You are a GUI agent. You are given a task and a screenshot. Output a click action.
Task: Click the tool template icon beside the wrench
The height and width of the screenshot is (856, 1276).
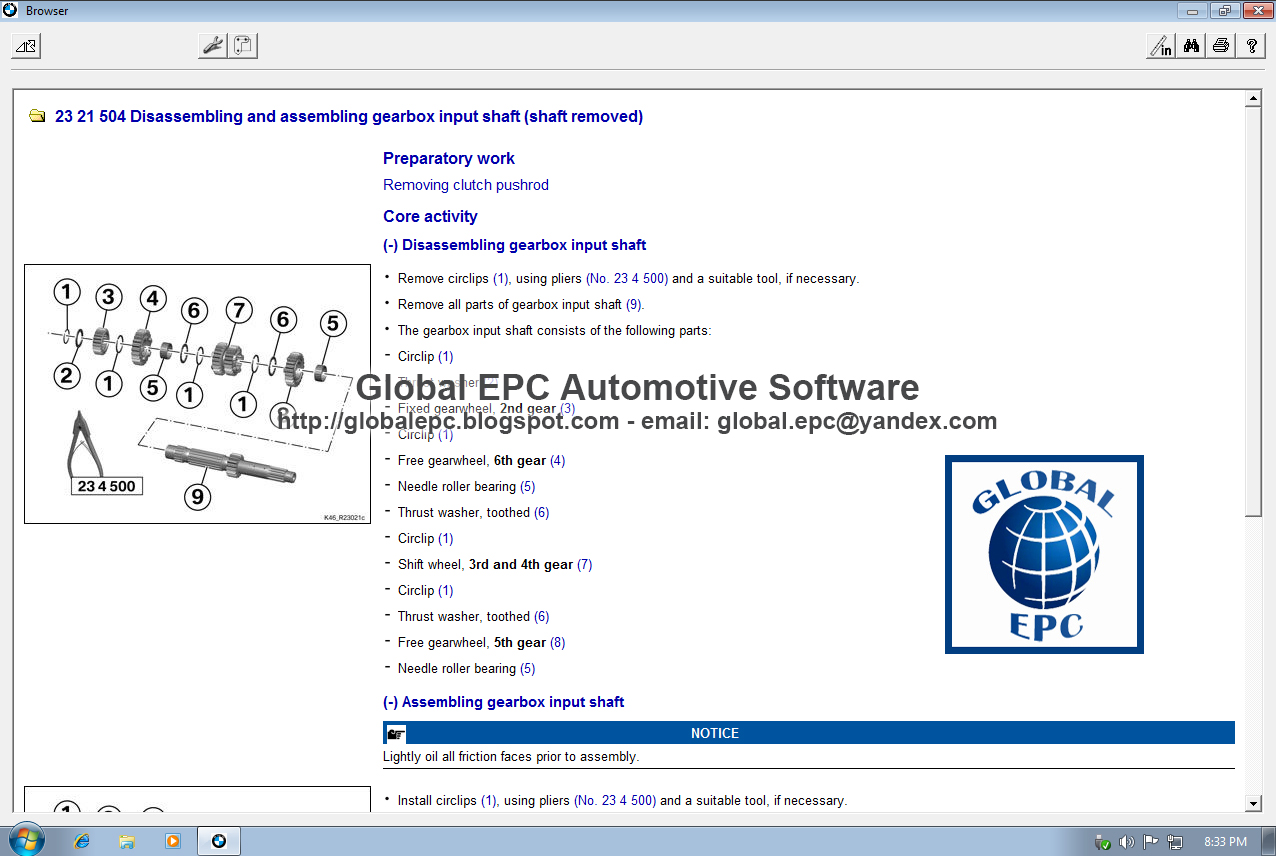[241, 45]
